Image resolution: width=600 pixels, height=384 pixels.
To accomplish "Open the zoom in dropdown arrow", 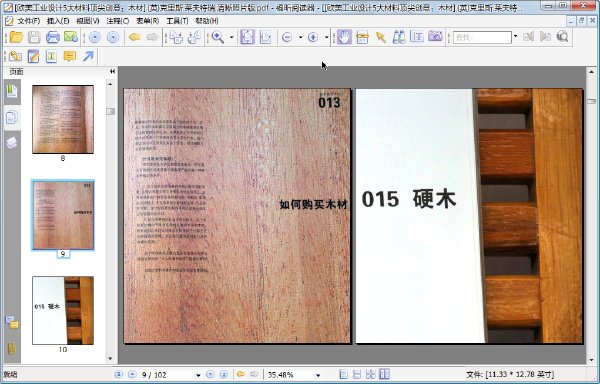I will point(326,37).
